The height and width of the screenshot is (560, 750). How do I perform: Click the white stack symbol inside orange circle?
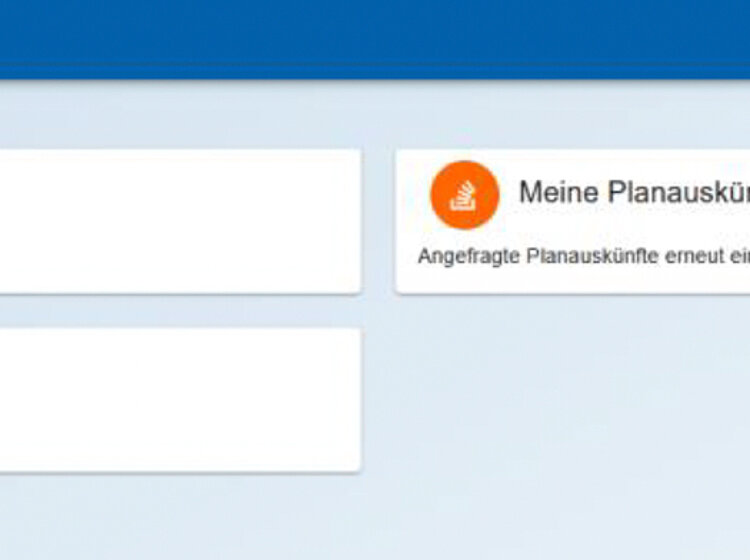click(464, 196)
